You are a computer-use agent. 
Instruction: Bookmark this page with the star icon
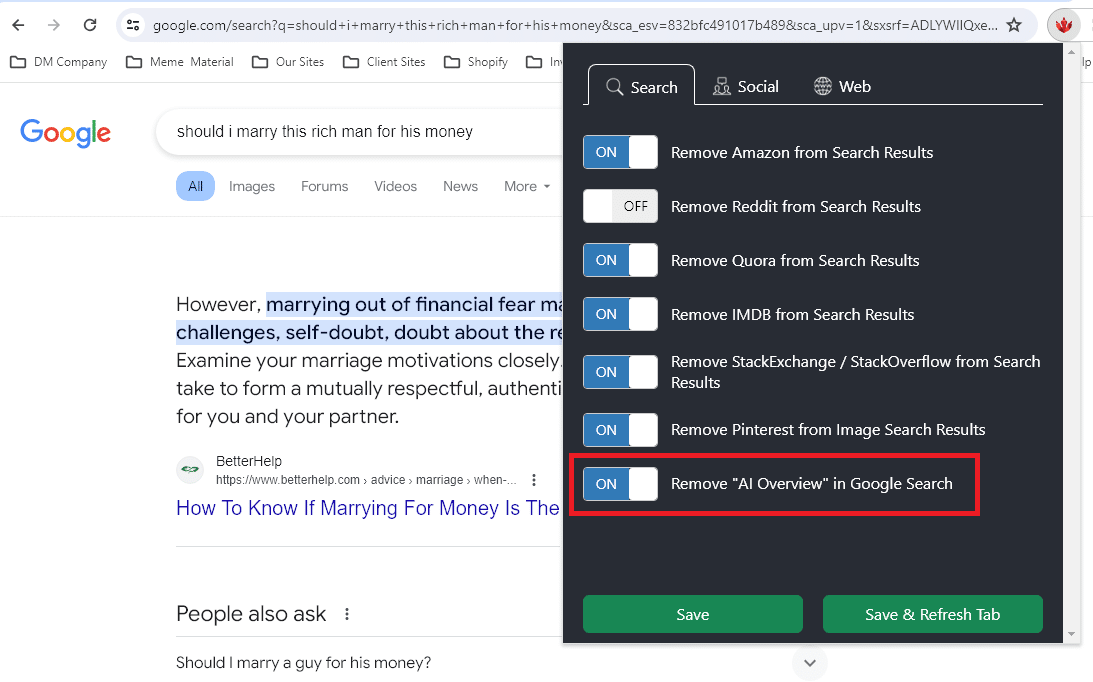[1014, 25]
